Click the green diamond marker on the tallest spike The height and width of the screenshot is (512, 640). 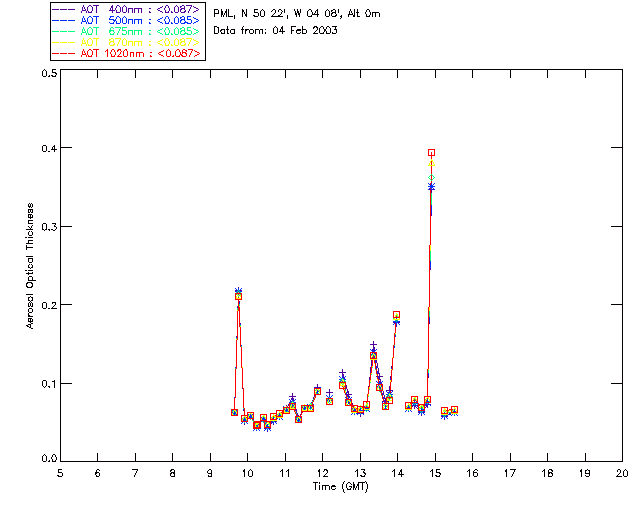pyautogui.click(x=431, y=178)
